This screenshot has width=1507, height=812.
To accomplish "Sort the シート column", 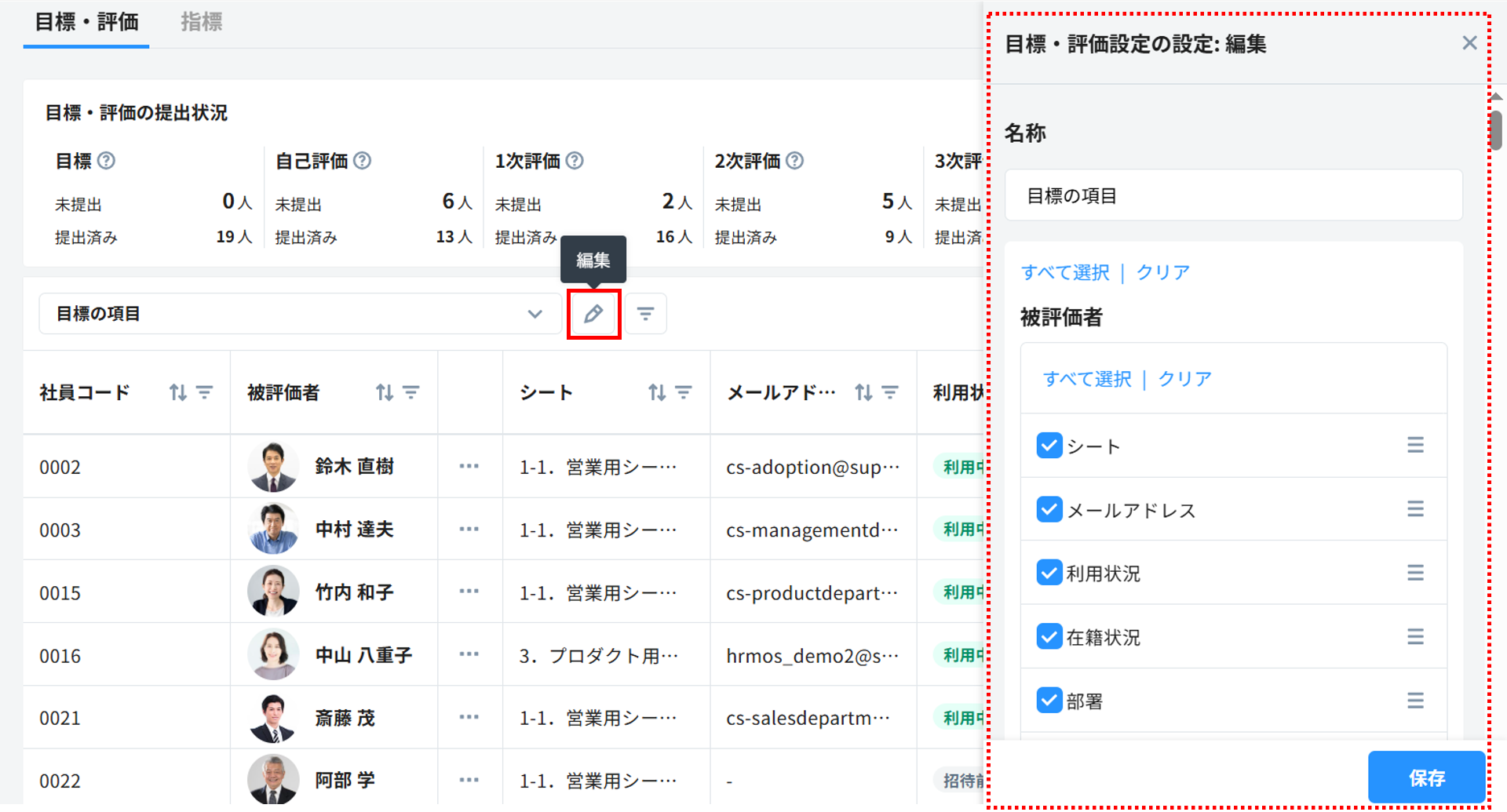I will pos(657,392).
